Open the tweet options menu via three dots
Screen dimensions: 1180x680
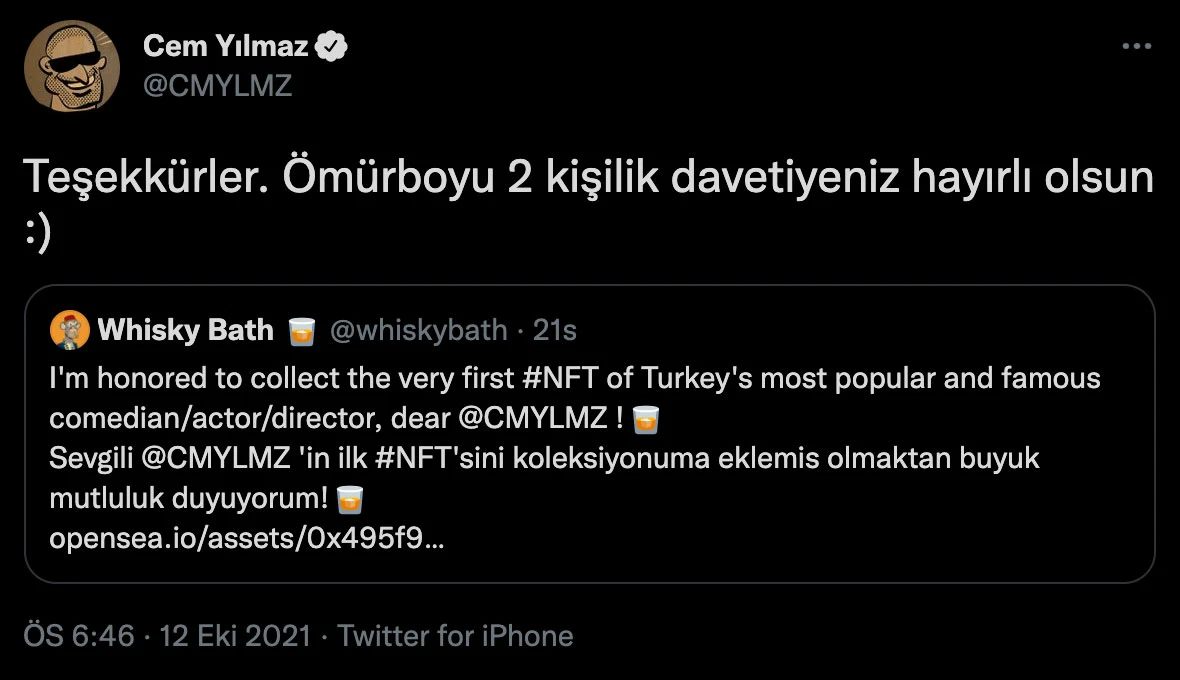tap(1135, 45)
